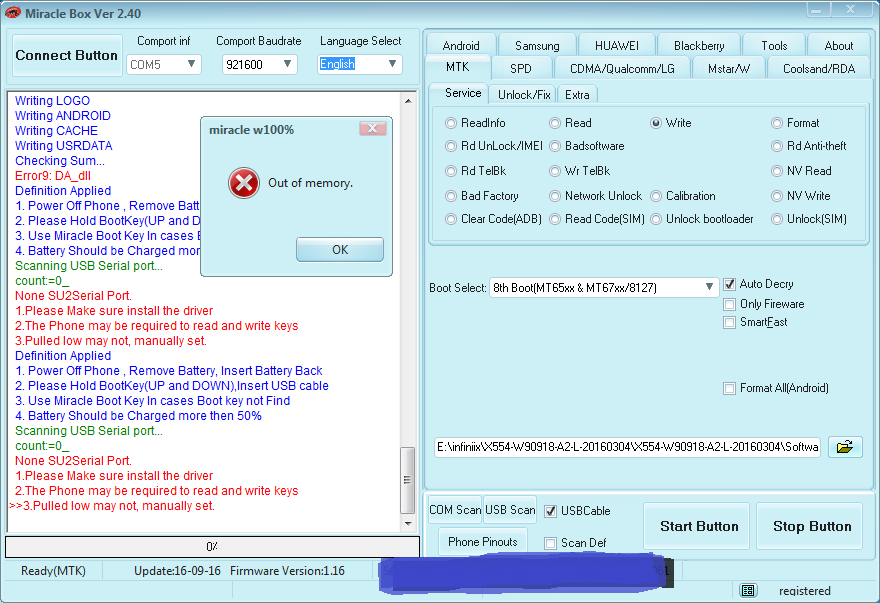Select the Bad Factory option
Image resolution: width=880 pixels, height=603 pixels.
[451, 196]
